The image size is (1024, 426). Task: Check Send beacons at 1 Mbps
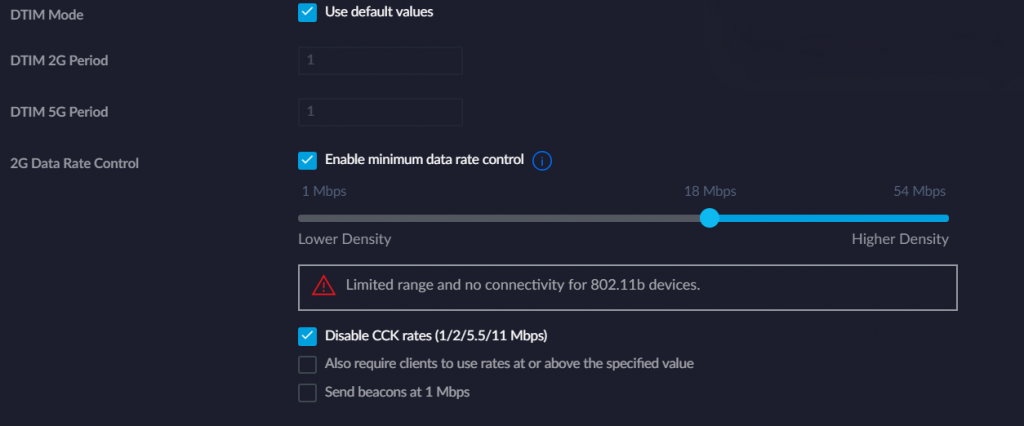click(308, 392)
